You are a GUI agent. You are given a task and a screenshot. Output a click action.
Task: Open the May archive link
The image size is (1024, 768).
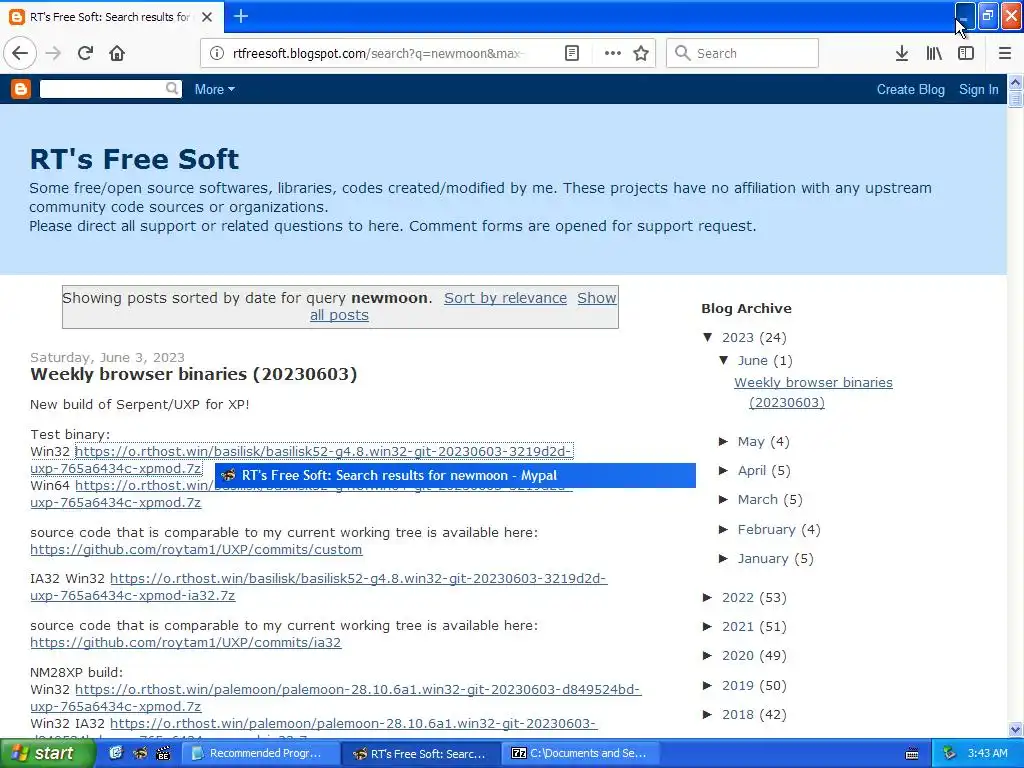click(751, 442)
